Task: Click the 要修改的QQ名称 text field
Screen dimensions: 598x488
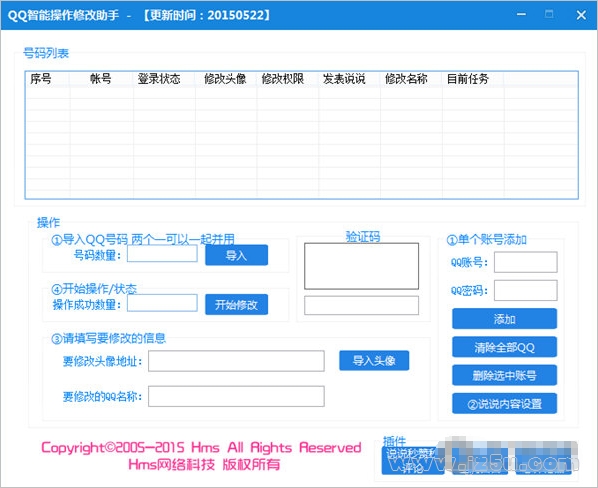Action: [x=236, y=396]
